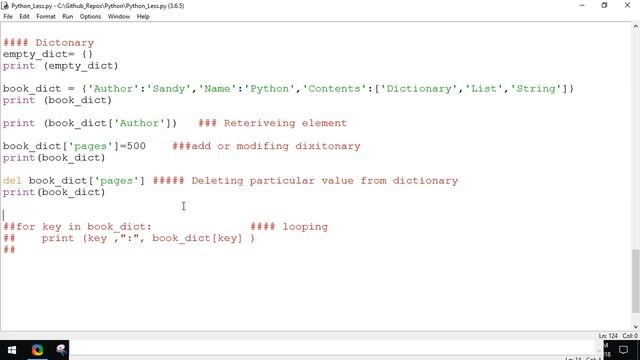This screenshot has width=640, height=360.
Task: Click the 'print (empty_dict)' line
Action: coord(60,66)
